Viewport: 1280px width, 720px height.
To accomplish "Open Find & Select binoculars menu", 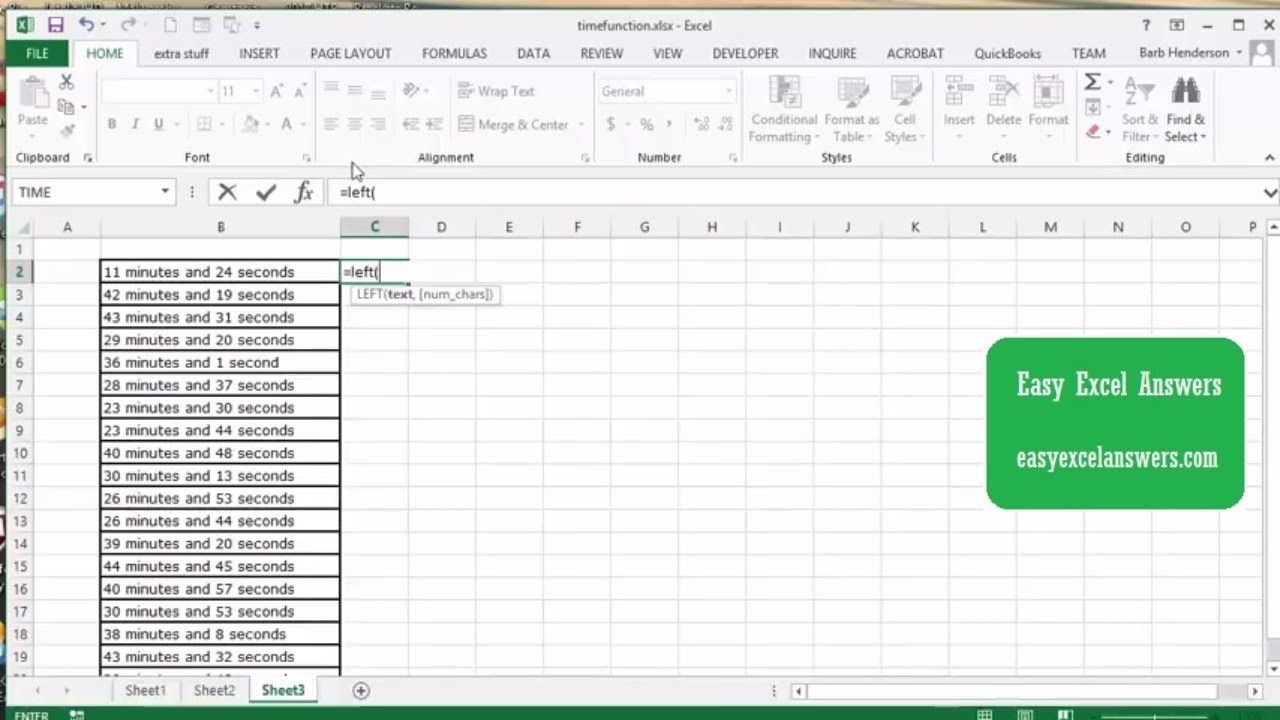I will pos(1186,108).
